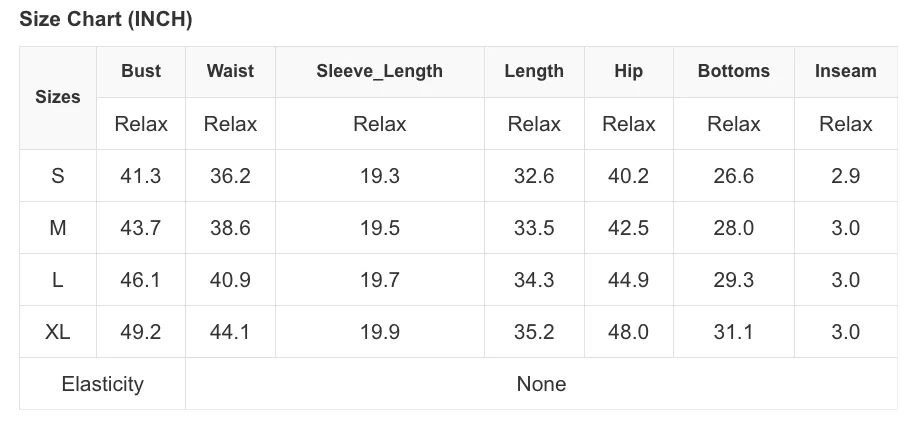
Task: Select the S size row label
Action: 58,175
